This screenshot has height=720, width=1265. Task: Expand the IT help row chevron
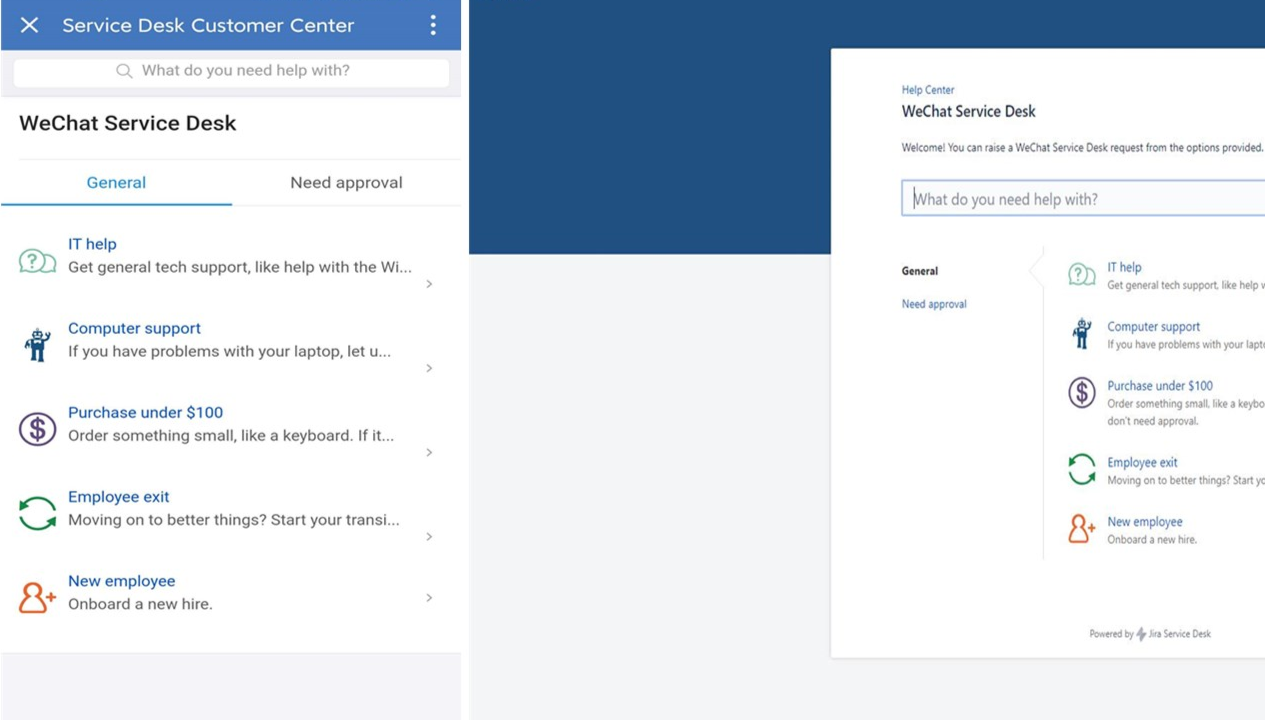430,284
